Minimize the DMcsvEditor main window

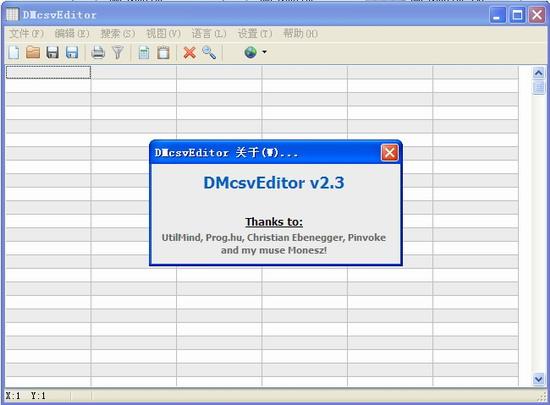point(497,15)
